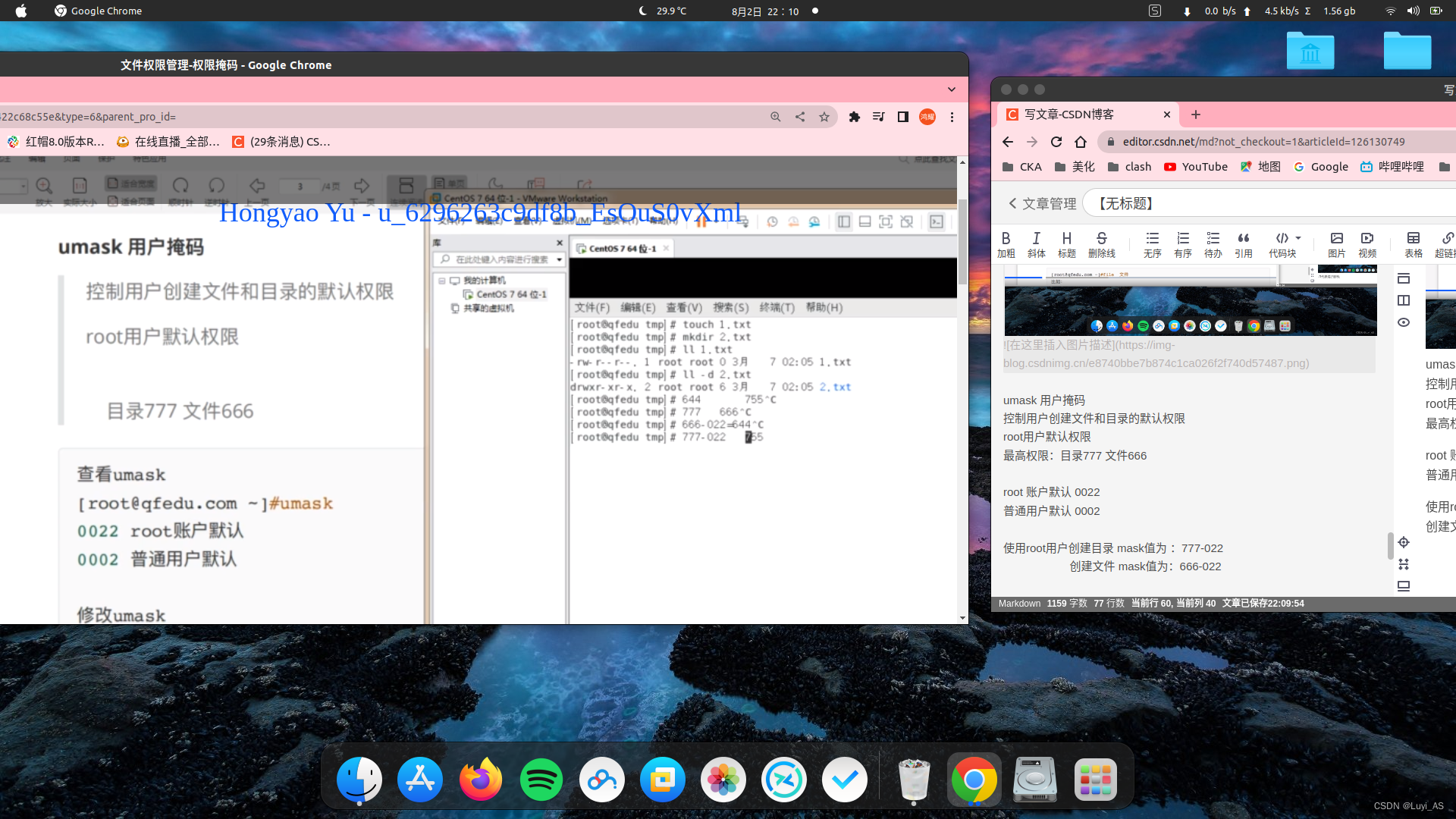
Task: Expand CentOS 7 64 位-1 tree item
Action: [455, 294]
